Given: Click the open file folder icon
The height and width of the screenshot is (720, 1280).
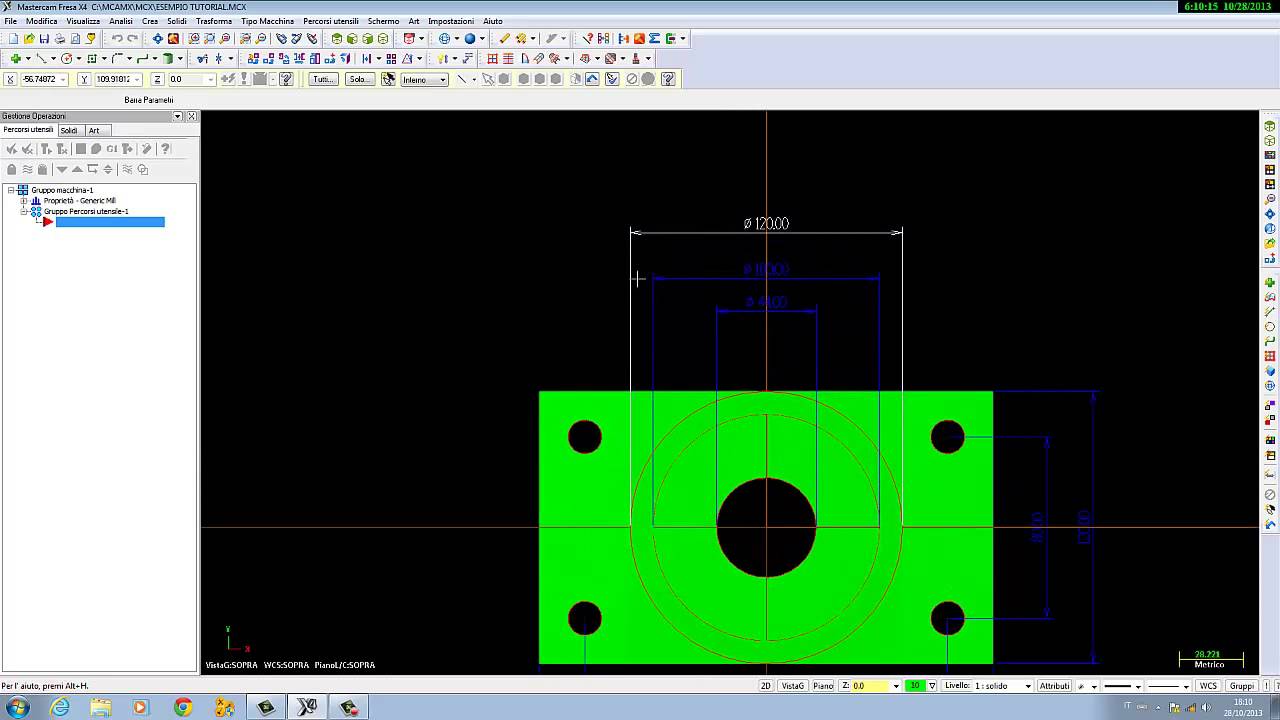Looking at the screenshot, I should [x=29, y=39].
